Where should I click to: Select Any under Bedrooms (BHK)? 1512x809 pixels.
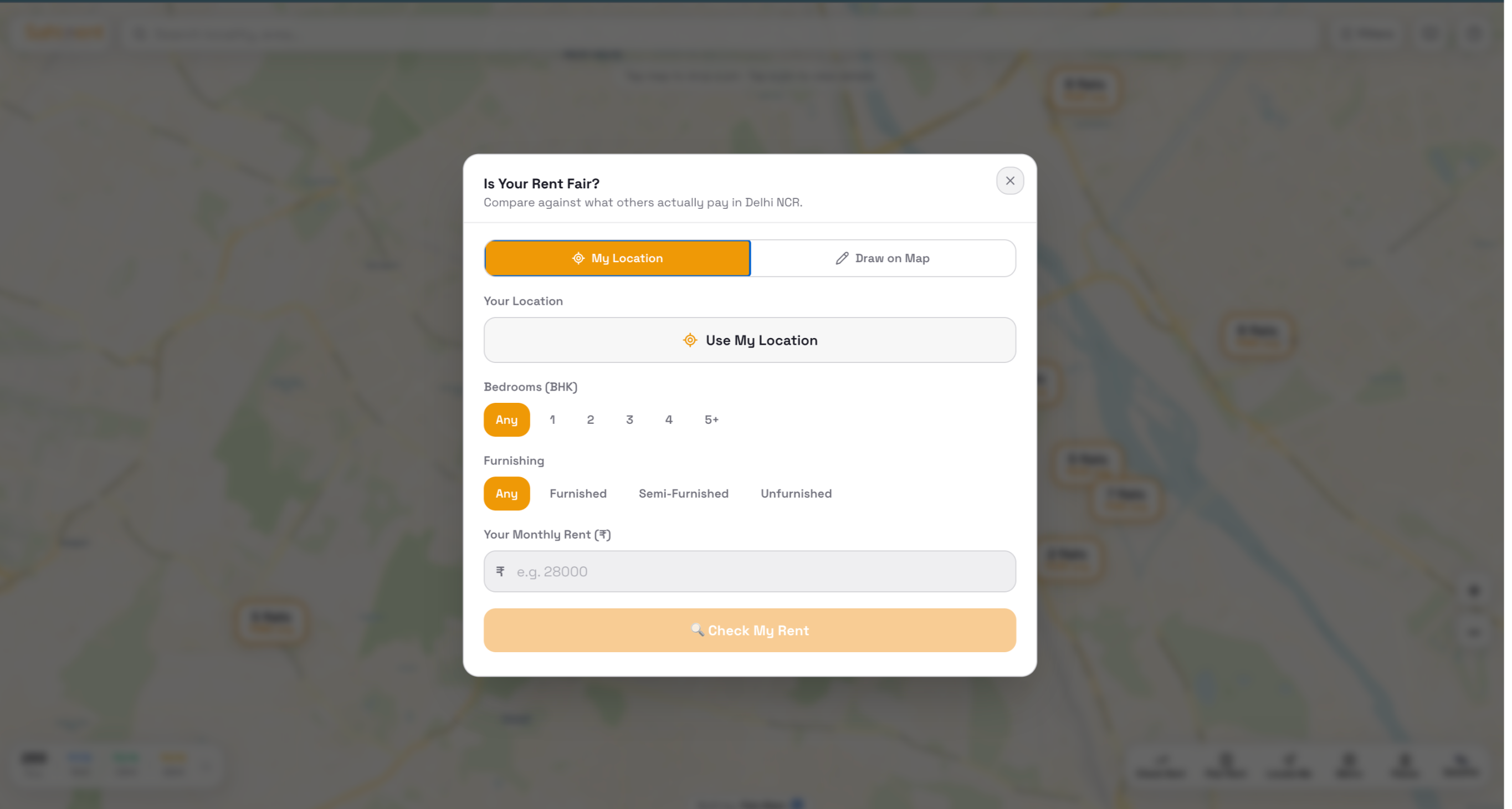506,420
